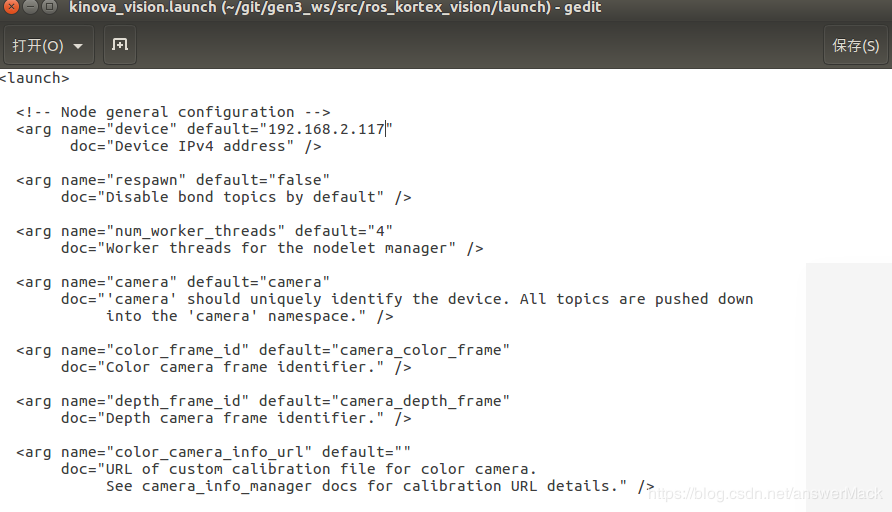Viewport: 892px width, 512px height.
Task: Click the respawn default "false" value
Action: coord(299,180)
